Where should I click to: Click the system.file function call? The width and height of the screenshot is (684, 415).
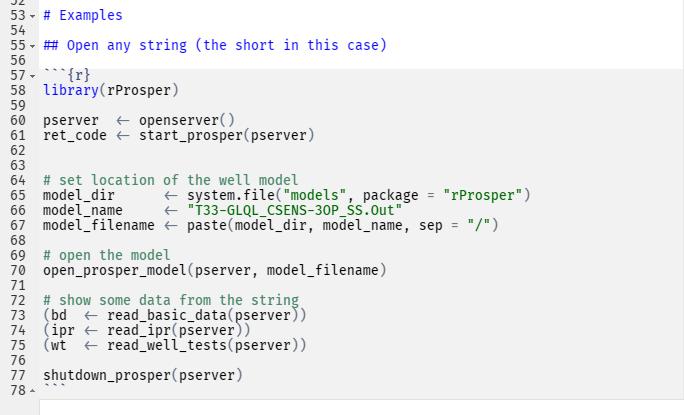point(226,195)
